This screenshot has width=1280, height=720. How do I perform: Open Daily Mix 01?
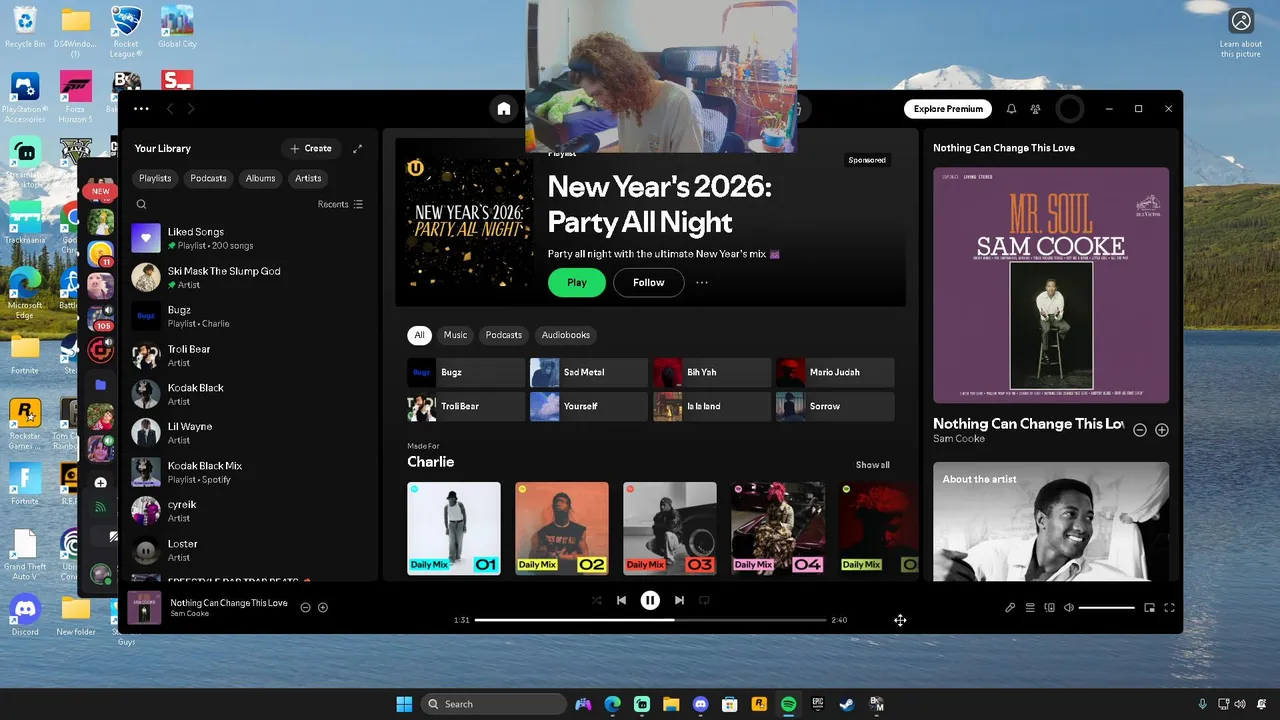click(x=454, y=528)
